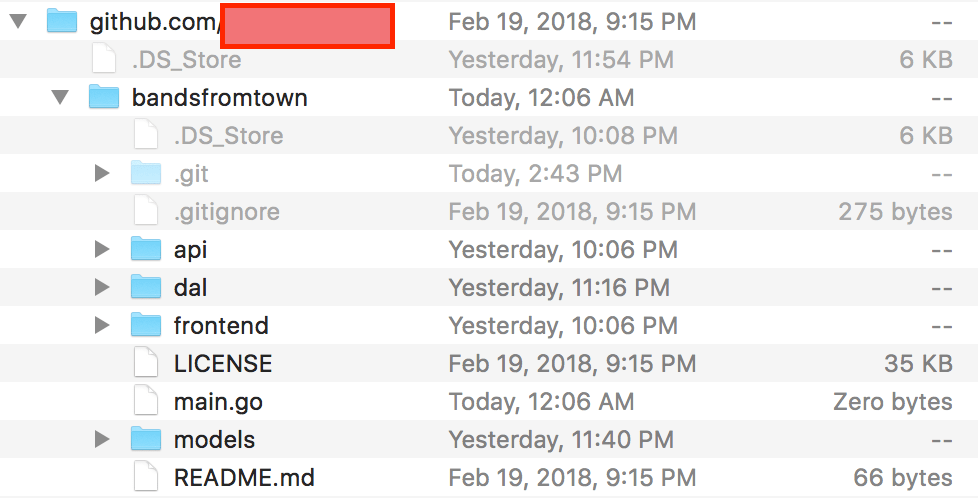This screenshot has width=978, height=498.
Task: Expand the models folder arrow
Action: 102,439
